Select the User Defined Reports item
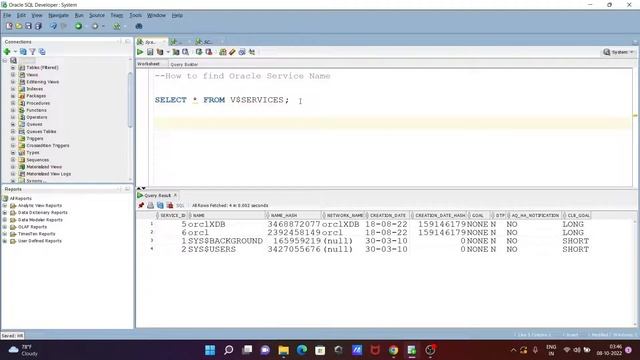Screen dimensions: 640x360 point(40,241)
